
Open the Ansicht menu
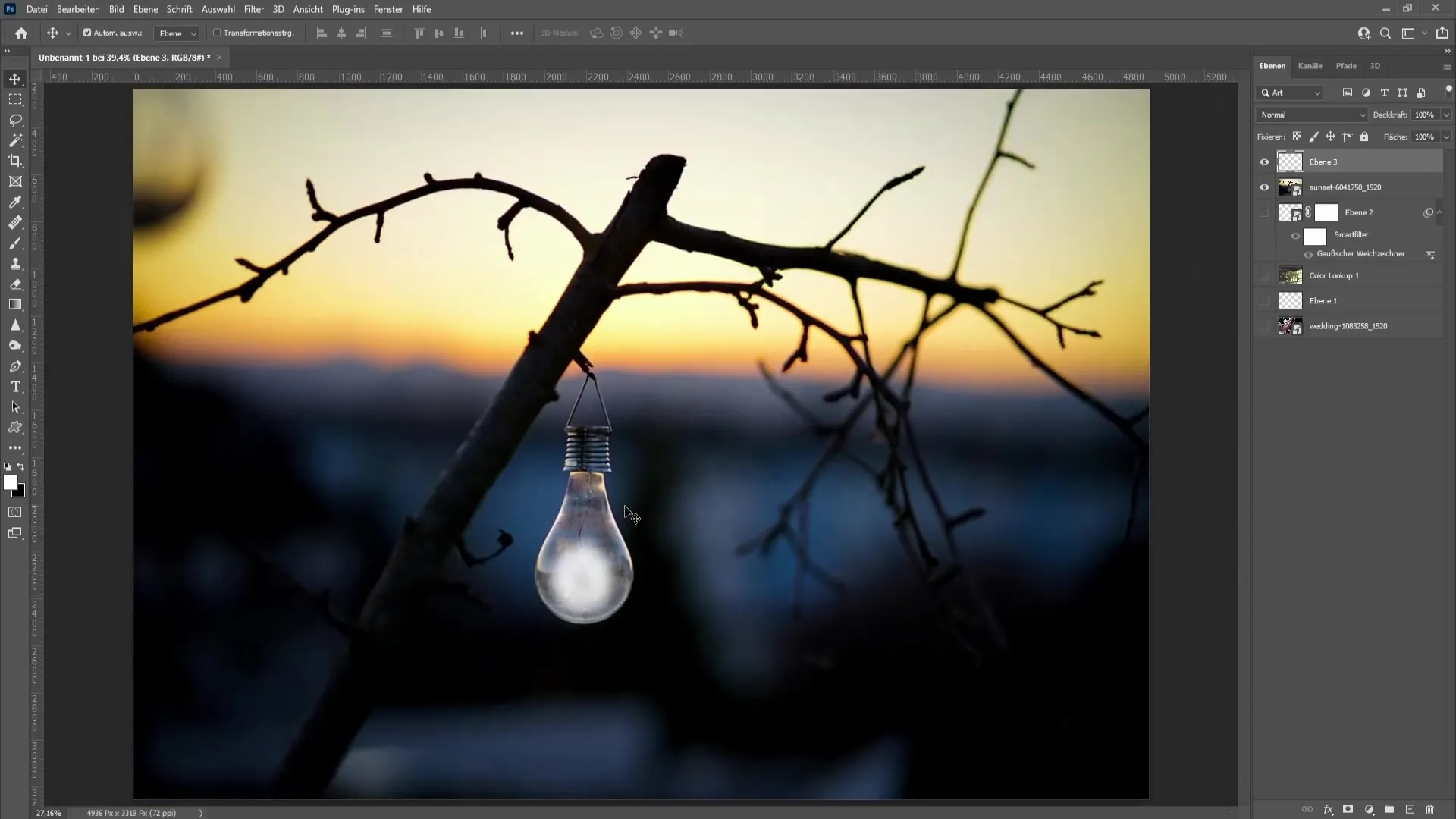pyautogui.click(x=308, y=9)
